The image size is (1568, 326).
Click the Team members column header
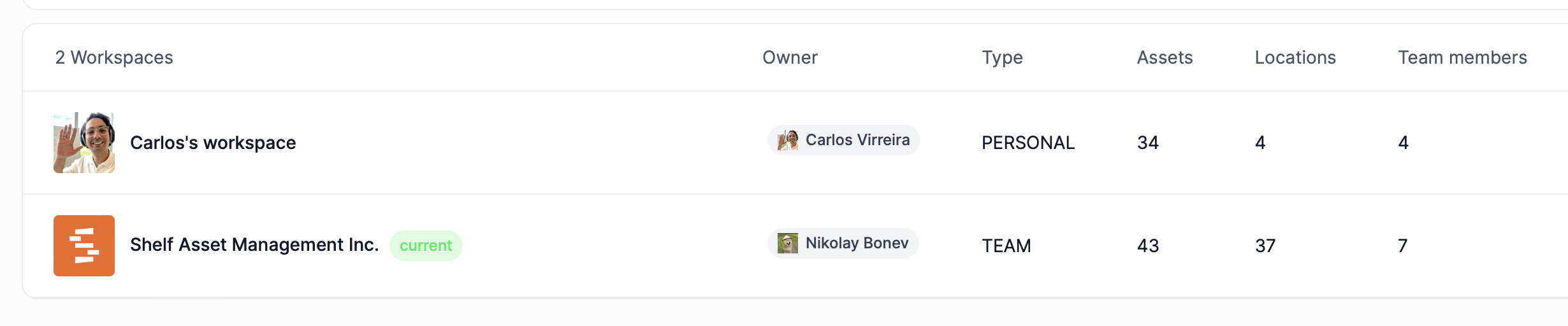(1462, 57)
